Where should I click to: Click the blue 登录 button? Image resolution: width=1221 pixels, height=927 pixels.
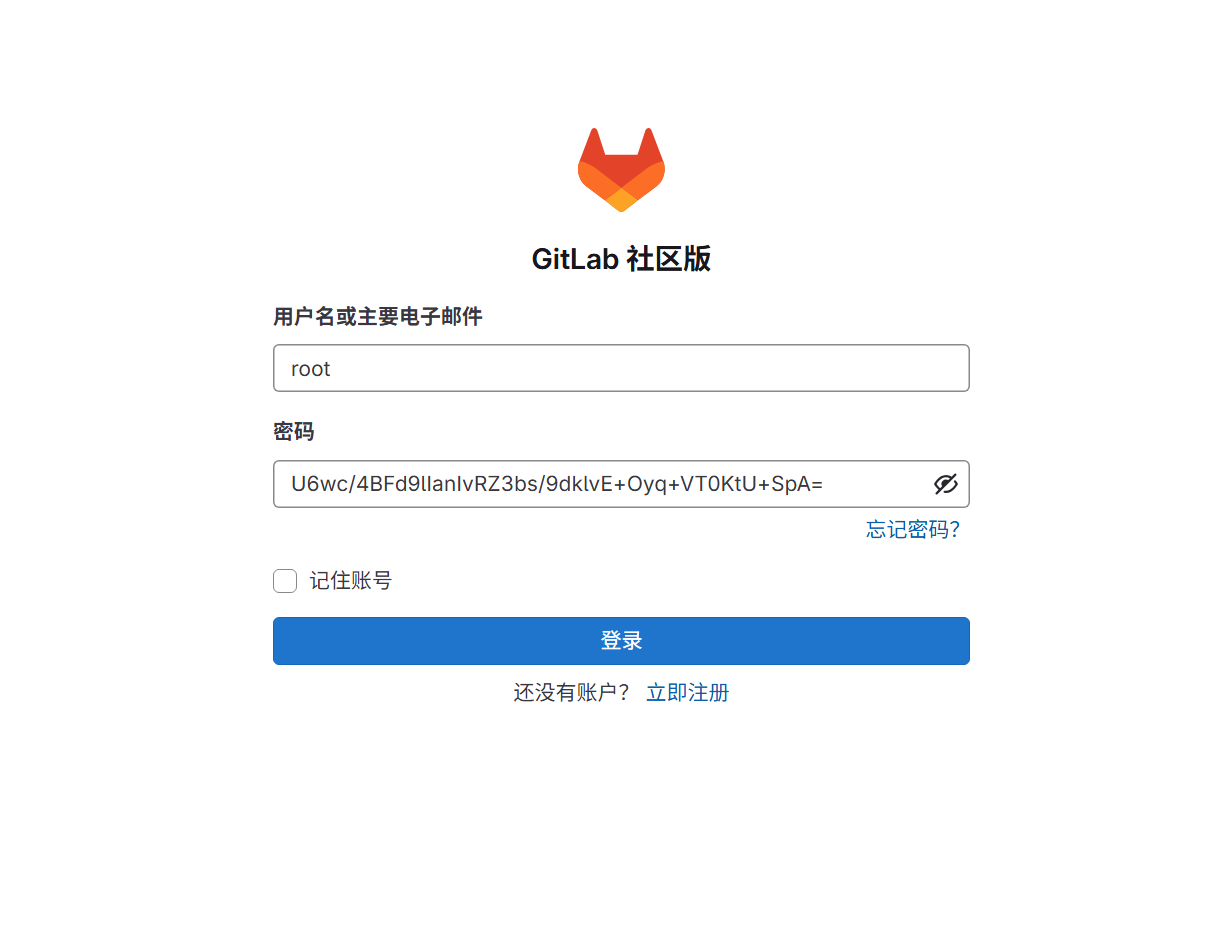coord(621,641)
